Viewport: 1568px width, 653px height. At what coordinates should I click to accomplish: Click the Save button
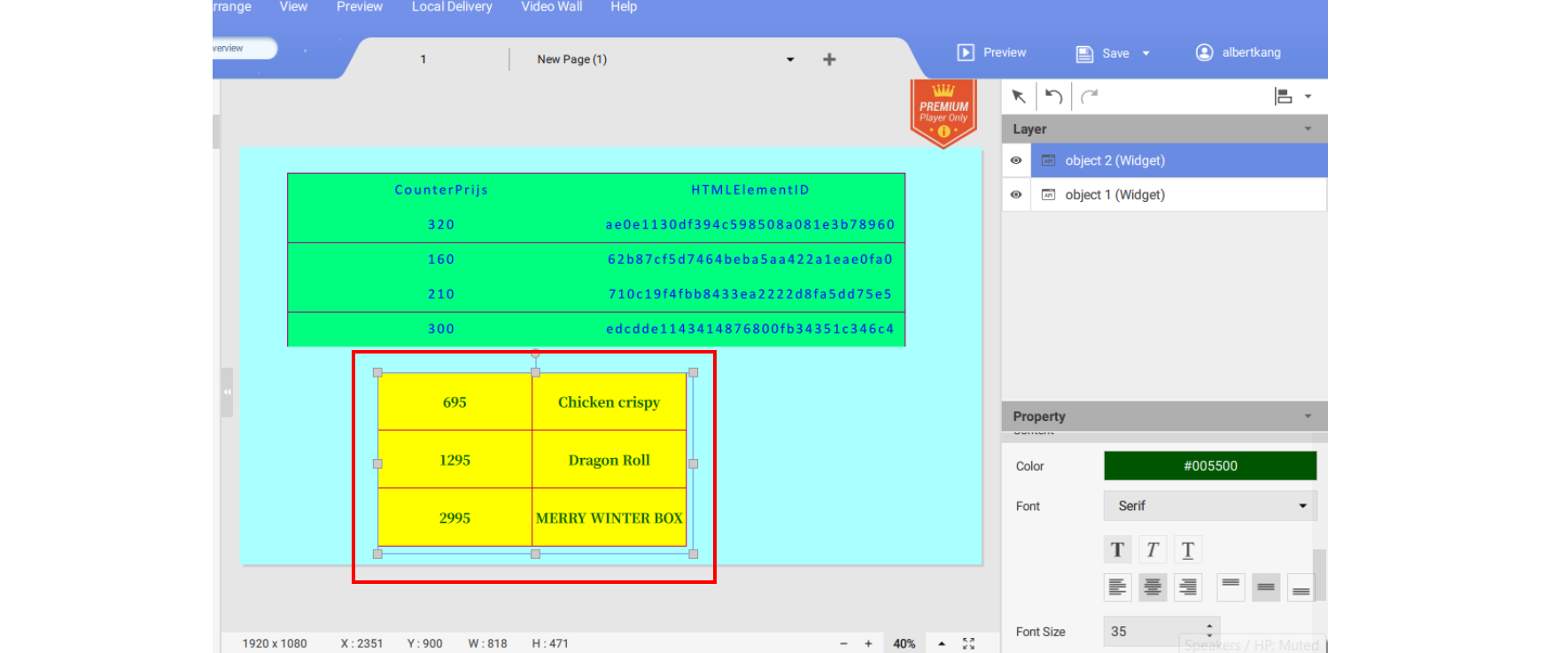[x=1104, y=53]
